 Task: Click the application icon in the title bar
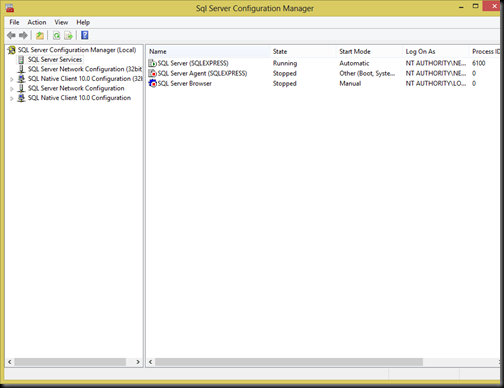point(10,8)
